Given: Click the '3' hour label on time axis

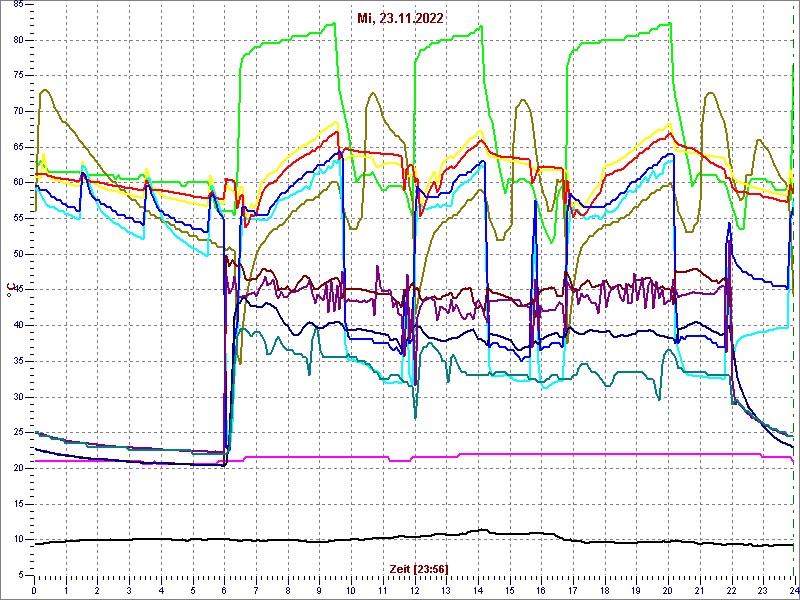Looking at the screenshot, I should 129,591.
